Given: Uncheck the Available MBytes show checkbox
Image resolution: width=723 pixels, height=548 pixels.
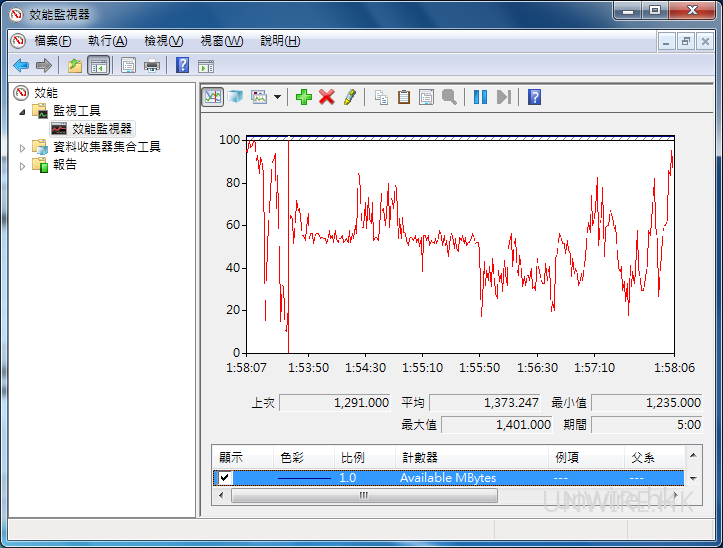Looking at the screenshot, I should pos(225,478).
